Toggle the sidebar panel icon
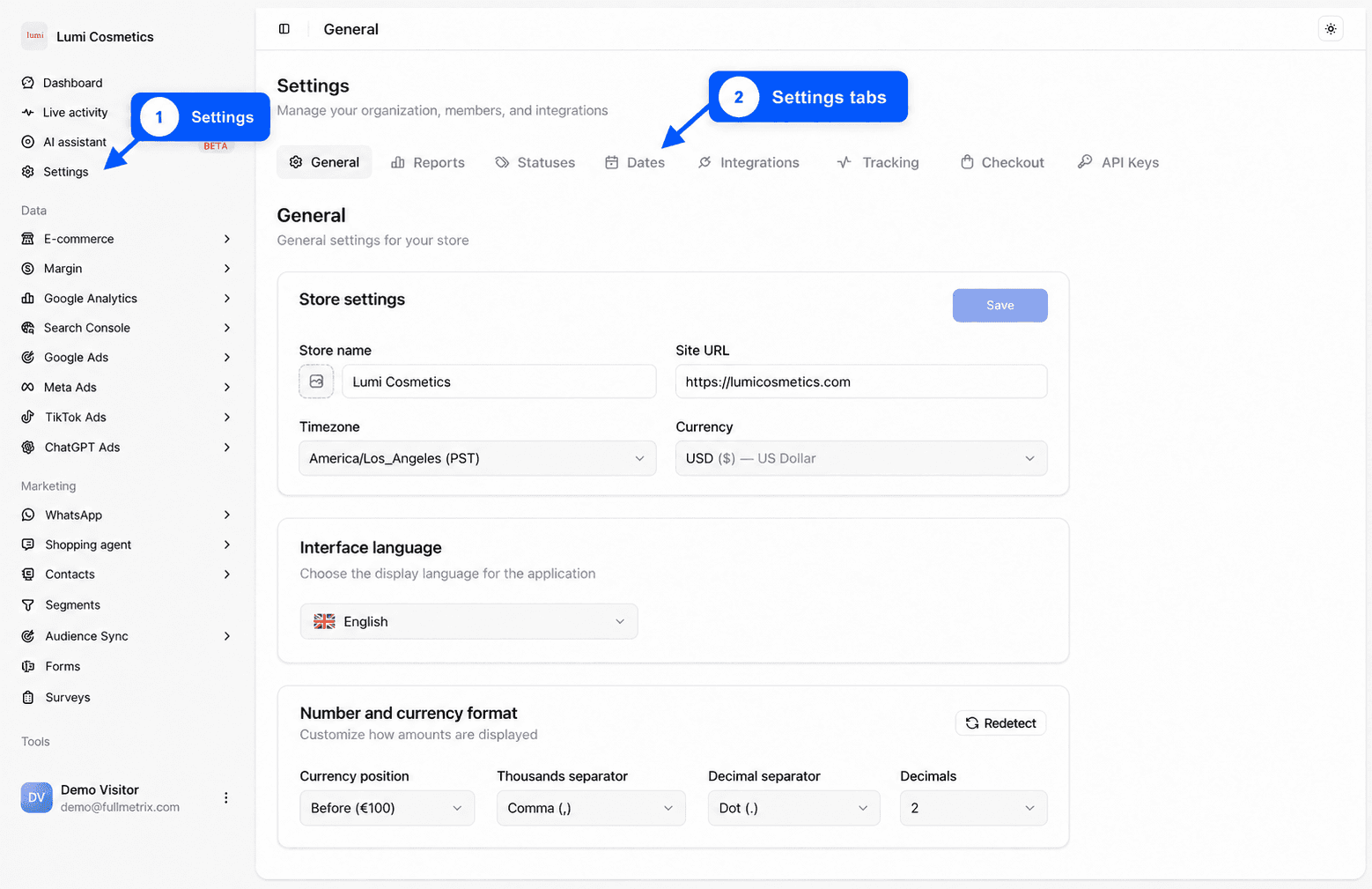1372x889 pixels. pos(284,29)
